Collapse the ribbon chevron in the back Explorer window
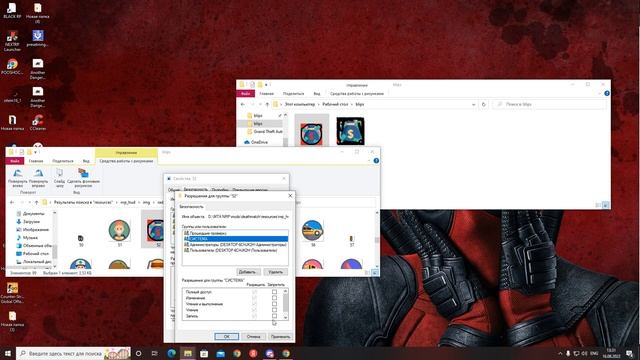Screen dimensions: 640x360 [599, 93]
